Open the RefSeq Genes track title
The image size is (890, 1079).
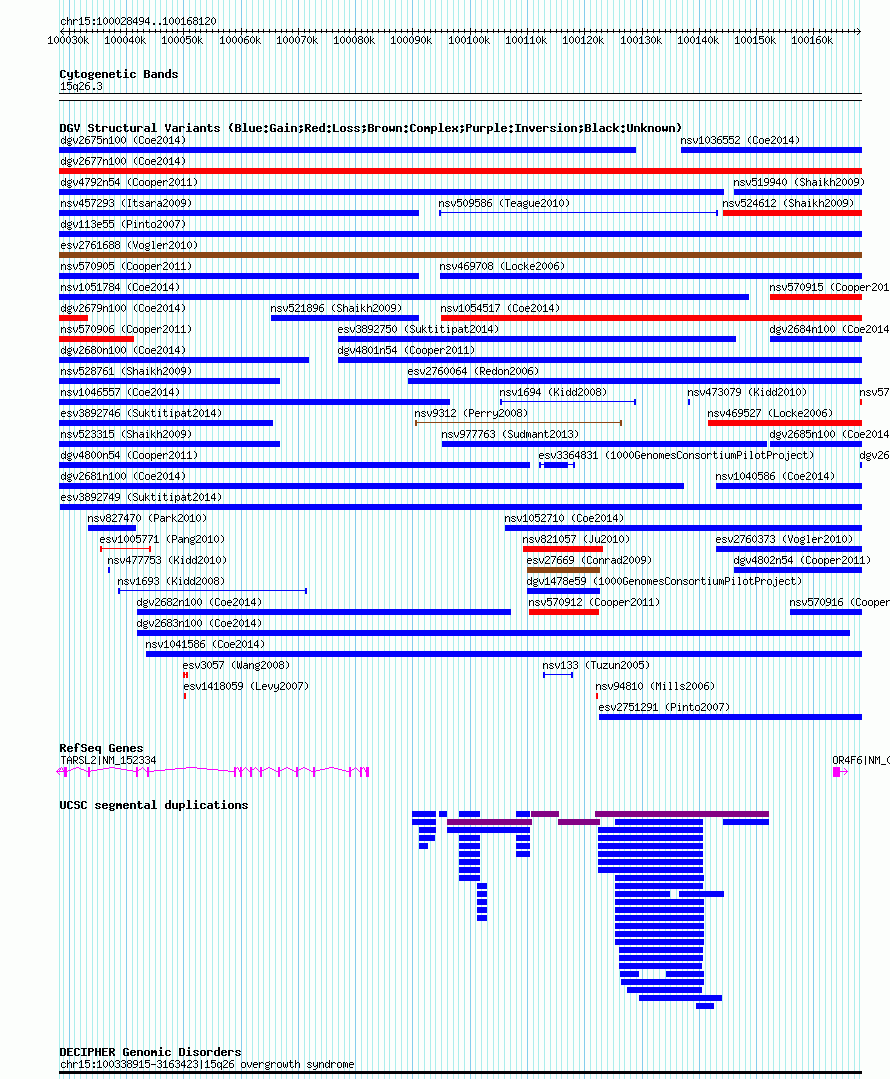click(101, 748)
